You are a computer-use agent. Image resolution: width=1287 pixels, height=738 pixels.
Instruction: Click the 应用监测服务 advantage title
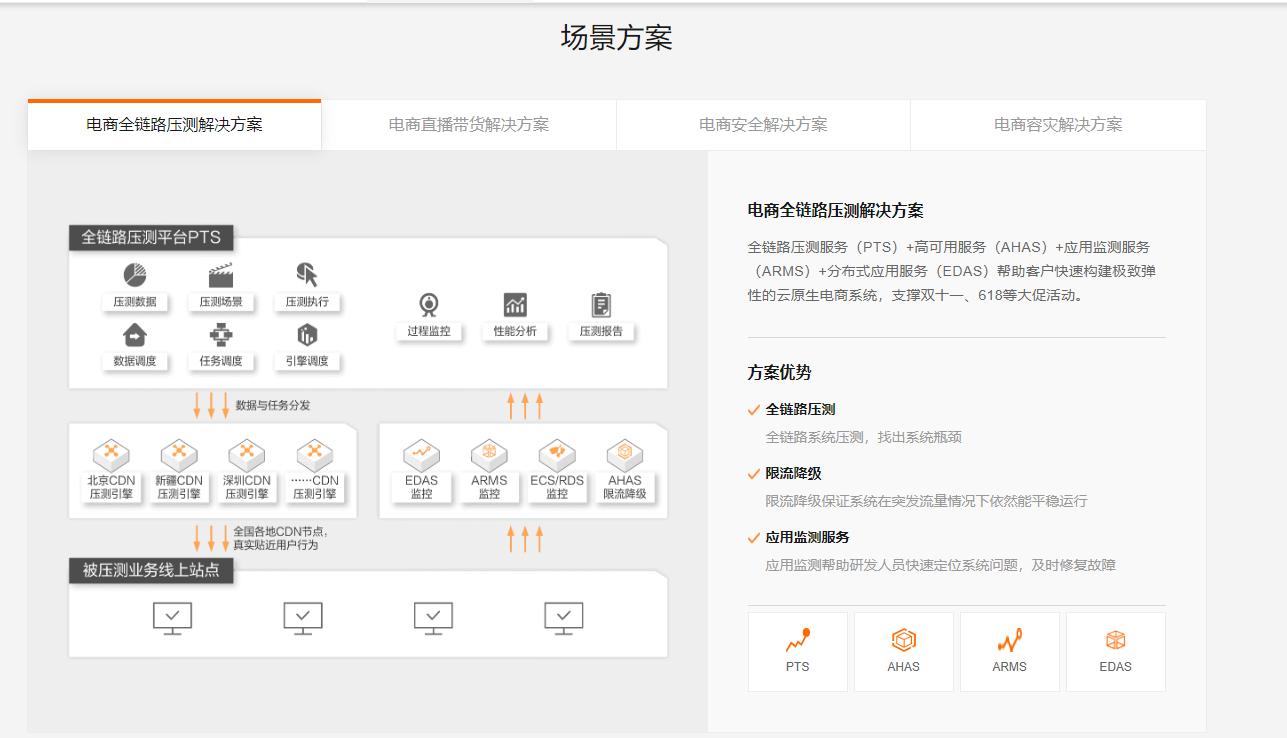click(x=807, y=537)
